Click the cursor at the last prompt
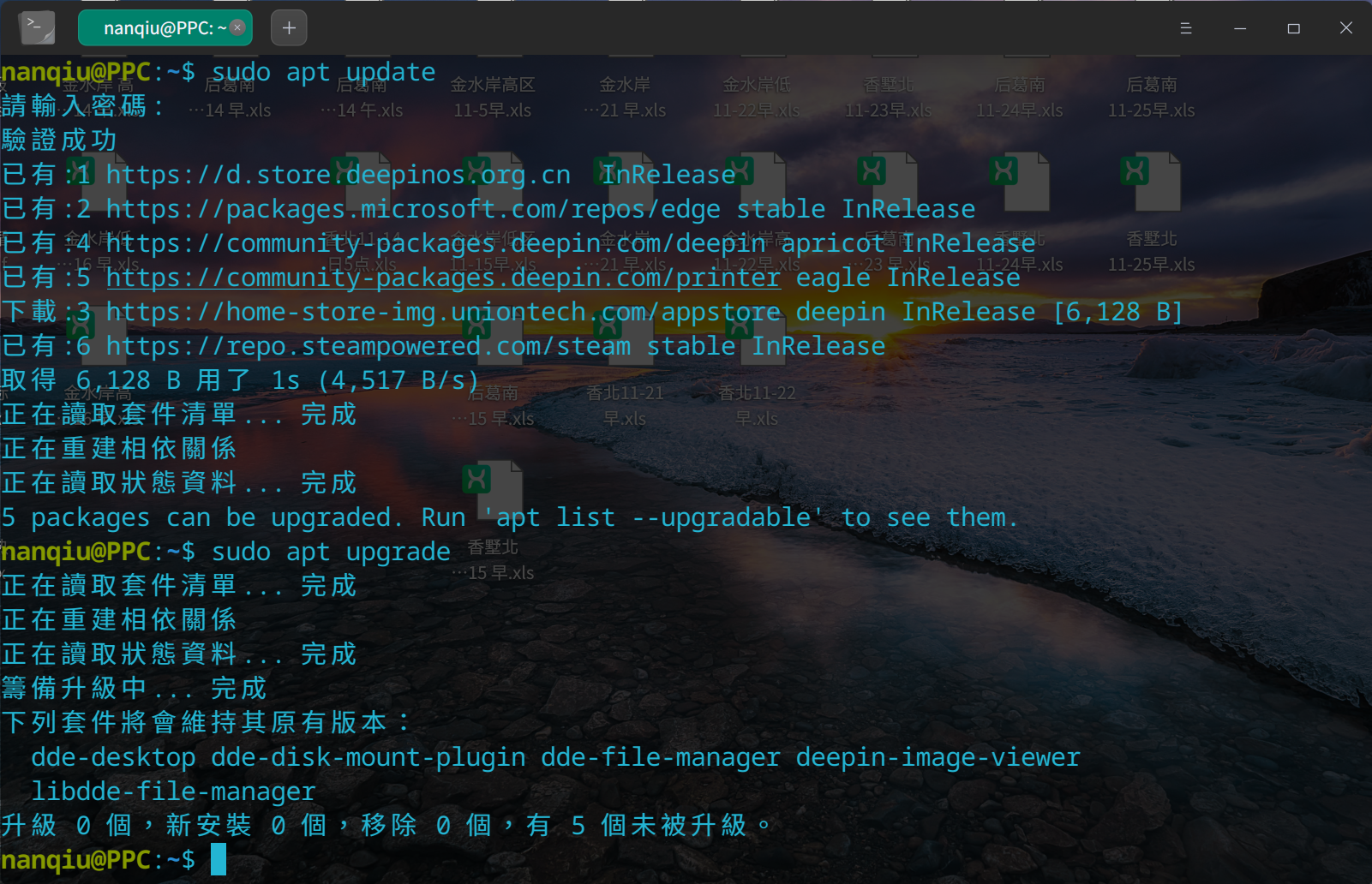This screenshot has width=1372, height=884. coord(219,859)
